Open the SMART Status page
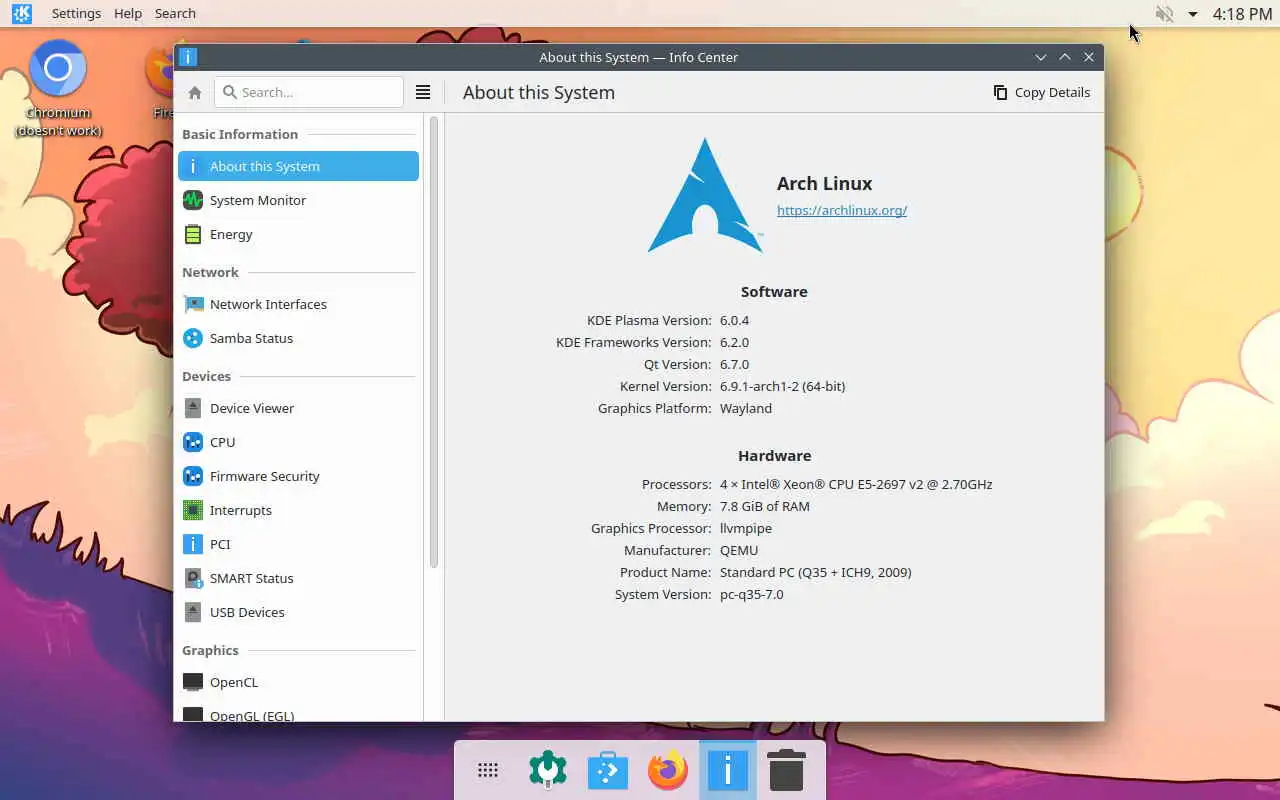The image size is (1280, 800). point(298,578)
